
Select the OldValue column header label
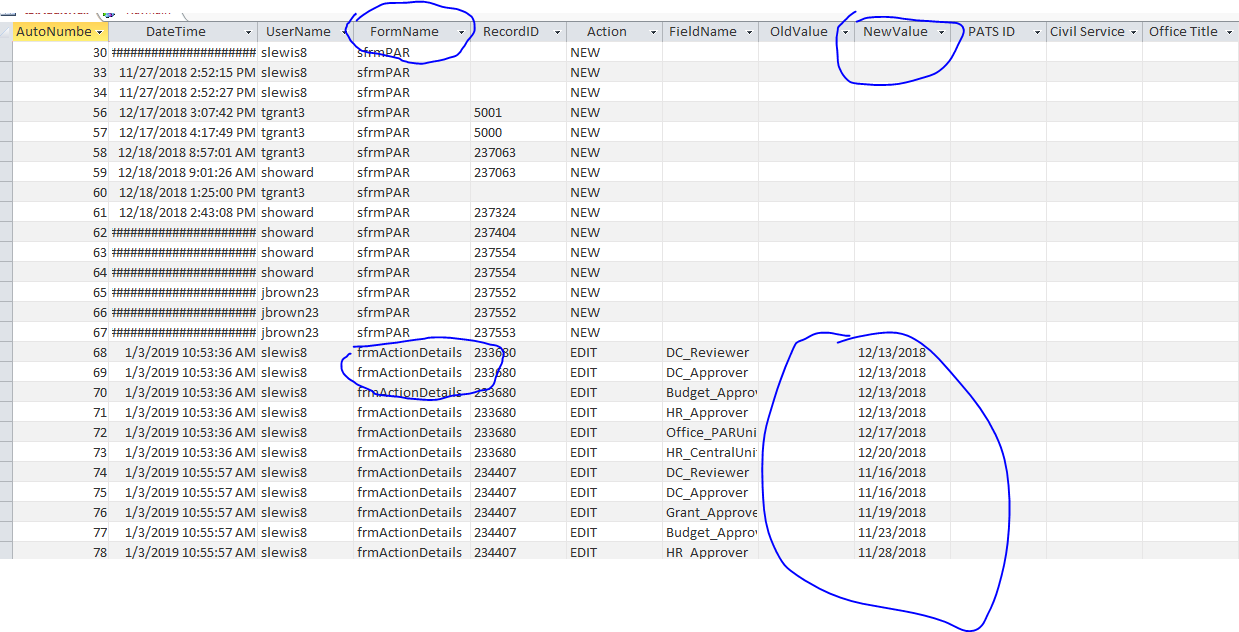[799, 32]
